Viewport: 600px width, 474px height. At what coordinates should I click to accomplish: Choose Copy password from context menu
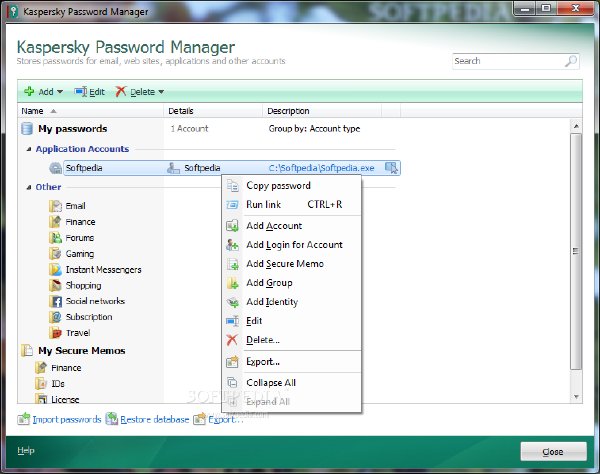click(x=292, y=186)
